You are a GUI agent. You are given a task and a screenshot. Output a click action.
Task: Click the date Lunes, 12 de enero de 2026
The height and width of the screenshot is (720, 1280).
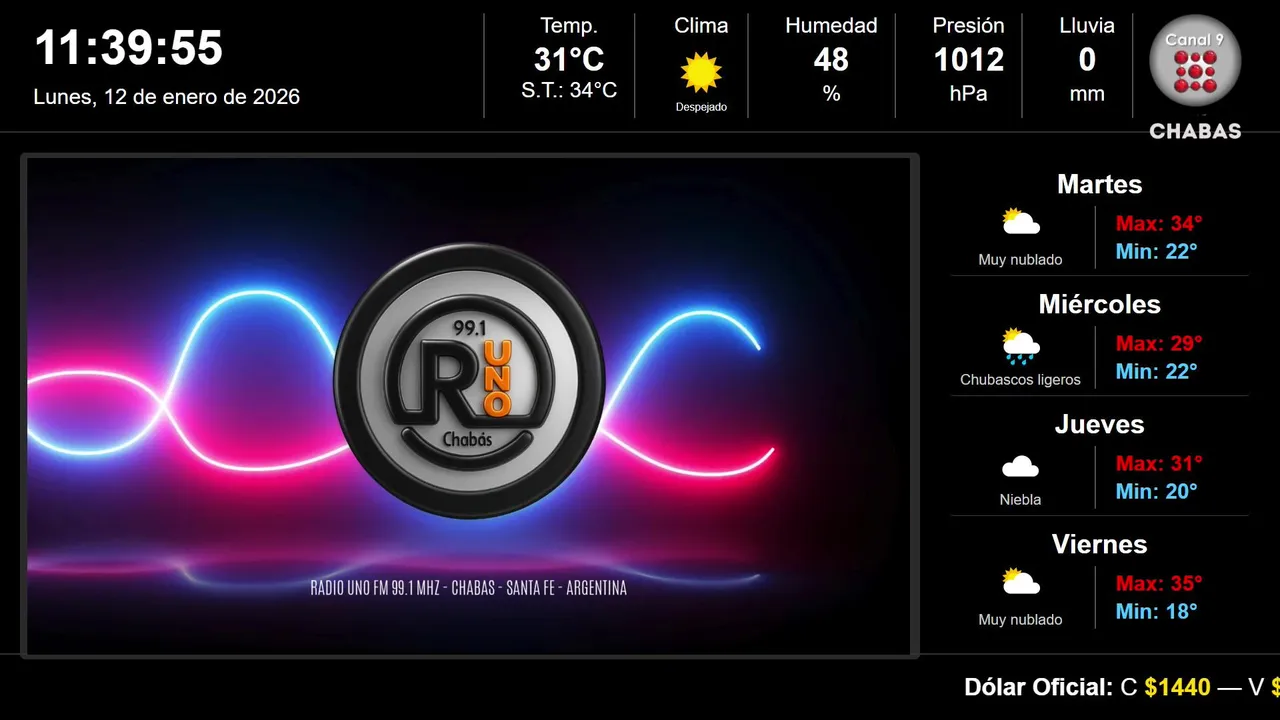[167, 97]
